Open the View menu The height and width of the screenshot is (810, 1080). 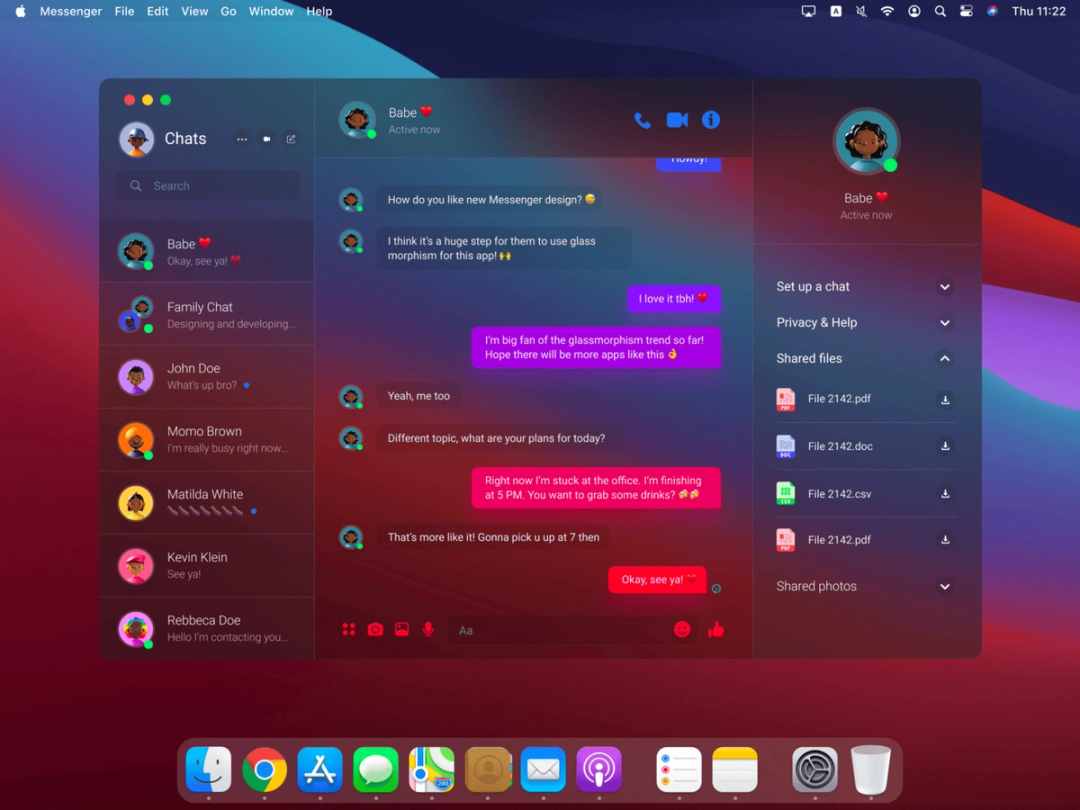click(x=194, y=11)
